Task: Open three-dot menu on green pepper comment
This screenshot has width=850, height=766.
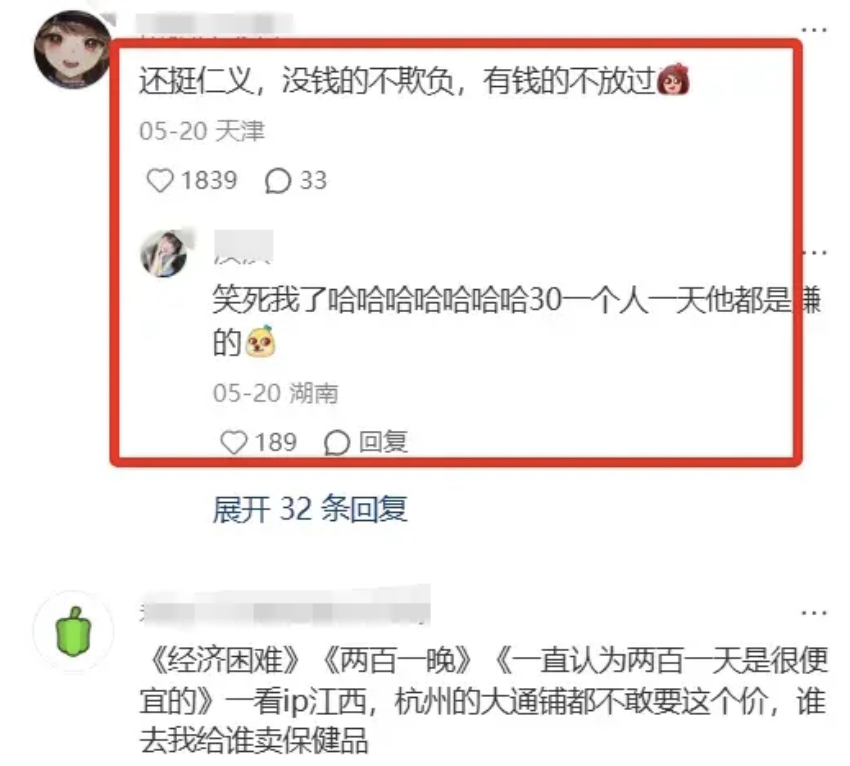Action: click(814, 613)
